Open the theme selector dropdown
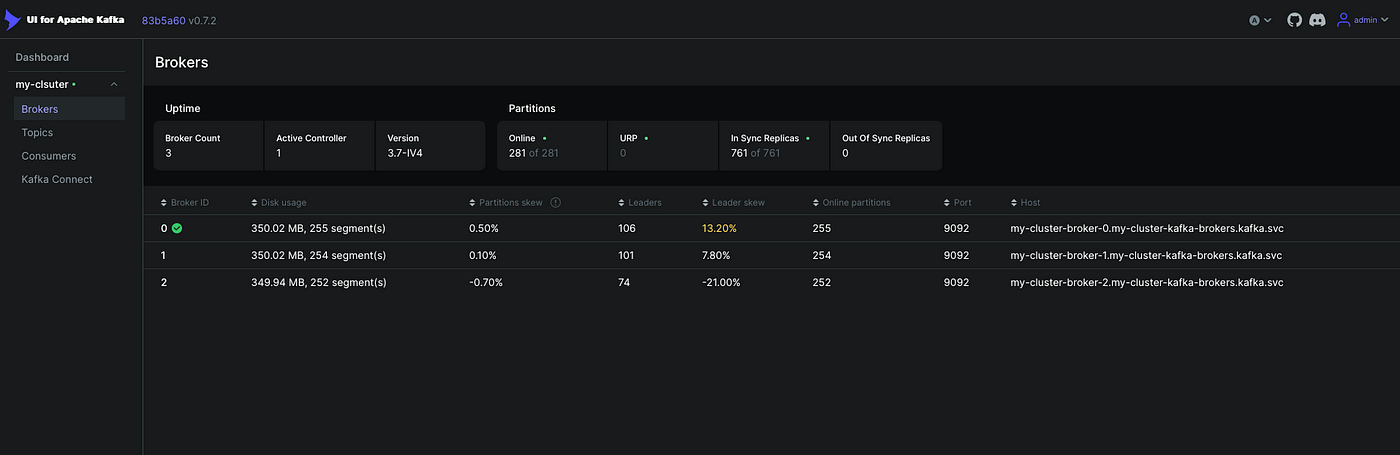This screenshot has width=1400, height=455. click(x=1260, y=20)
